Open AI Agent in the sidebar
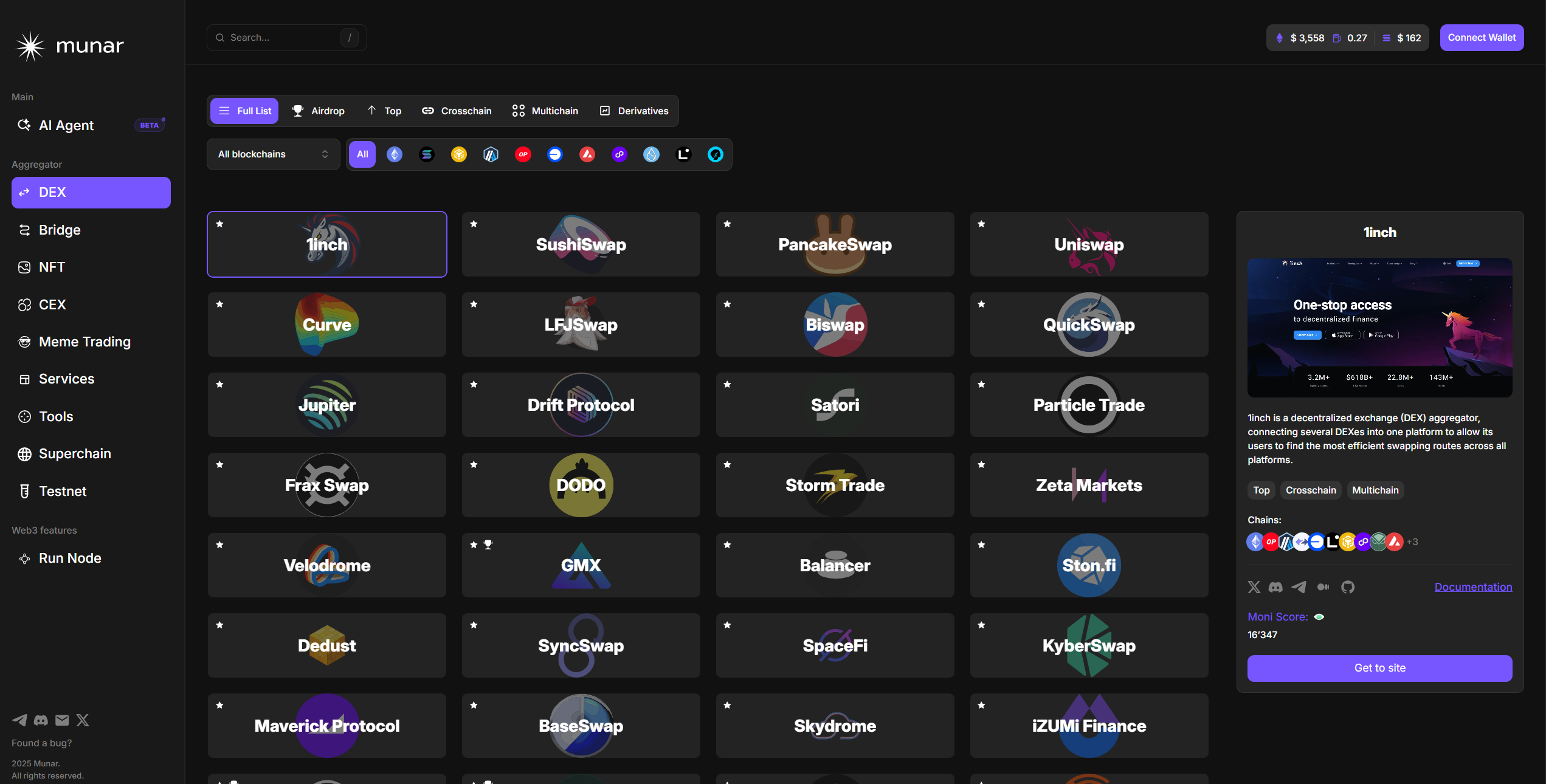This screenshot has width=1546, height=784. click(x=91, y=125)
